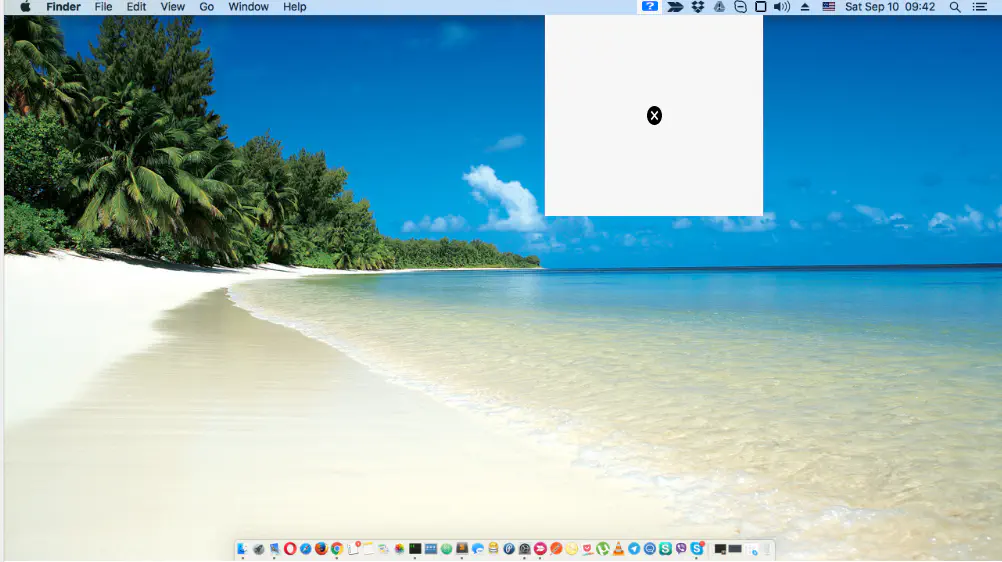Image resolution: width=1002 pixels, height=562 pixels.
Task: Open the File menu
Action: (x=103, y=7)
